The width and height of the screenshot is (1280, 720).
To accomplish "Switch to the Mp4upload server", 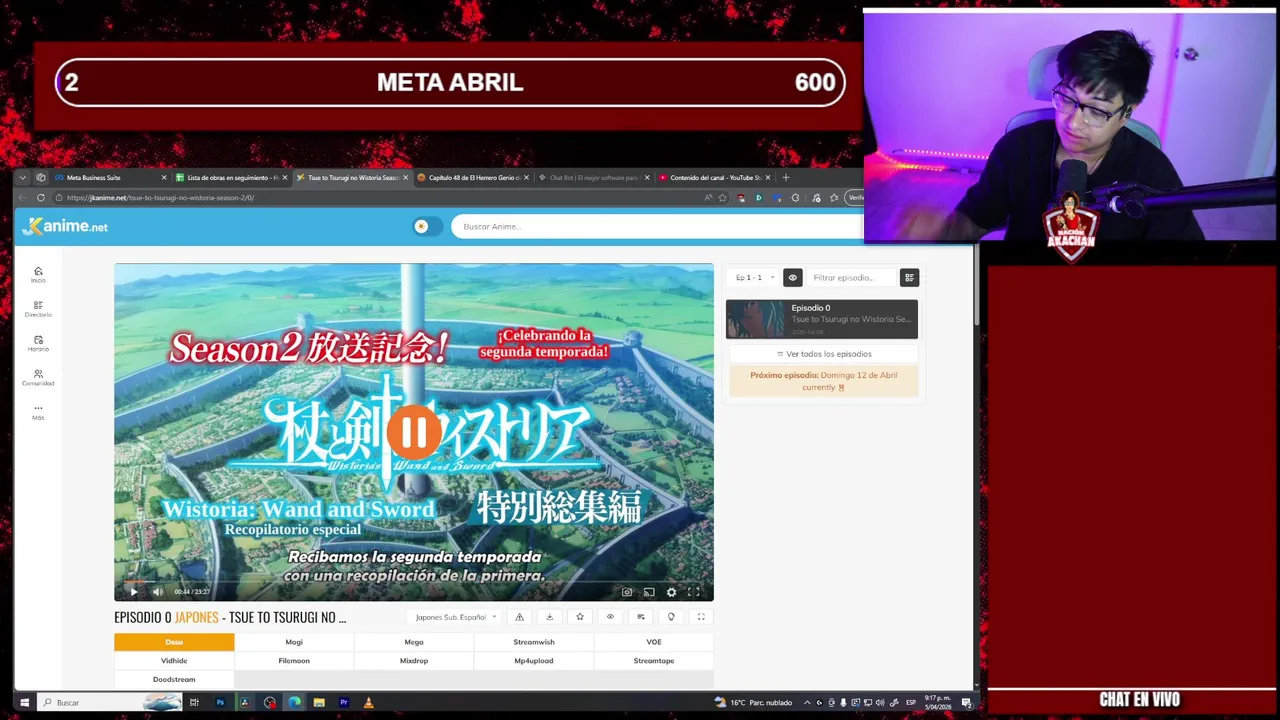I will pyautogui.click(x=534, y=661).
